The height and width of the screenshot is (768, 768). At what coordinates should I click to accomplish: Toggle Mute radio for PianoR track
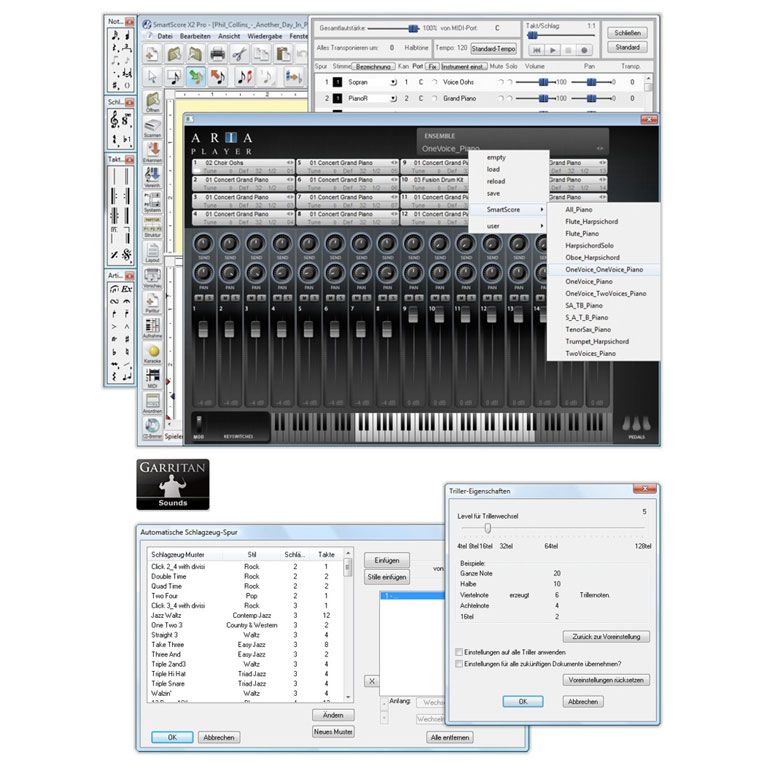coord(501,98)
